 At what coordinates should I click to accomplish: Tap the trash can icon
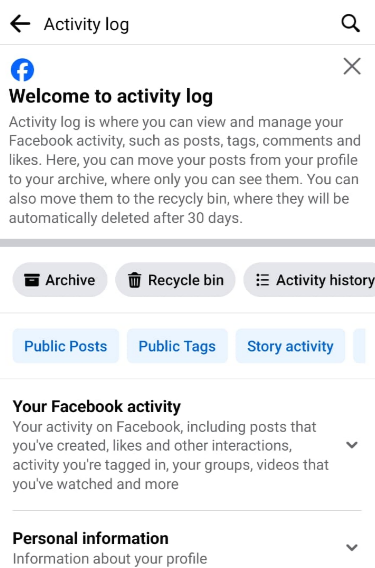[x=134, y=280]
